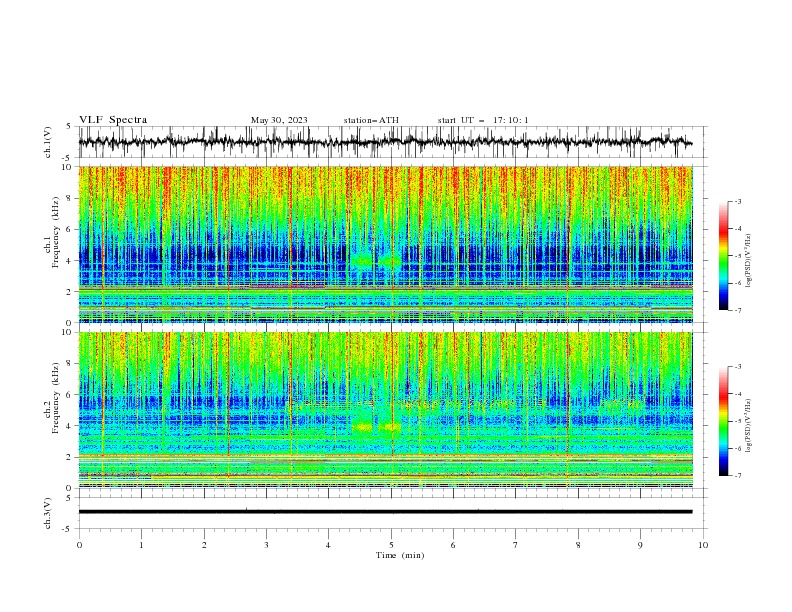
Task: Select the "start UT = 17:10:1" text
Action: (483, 120)
